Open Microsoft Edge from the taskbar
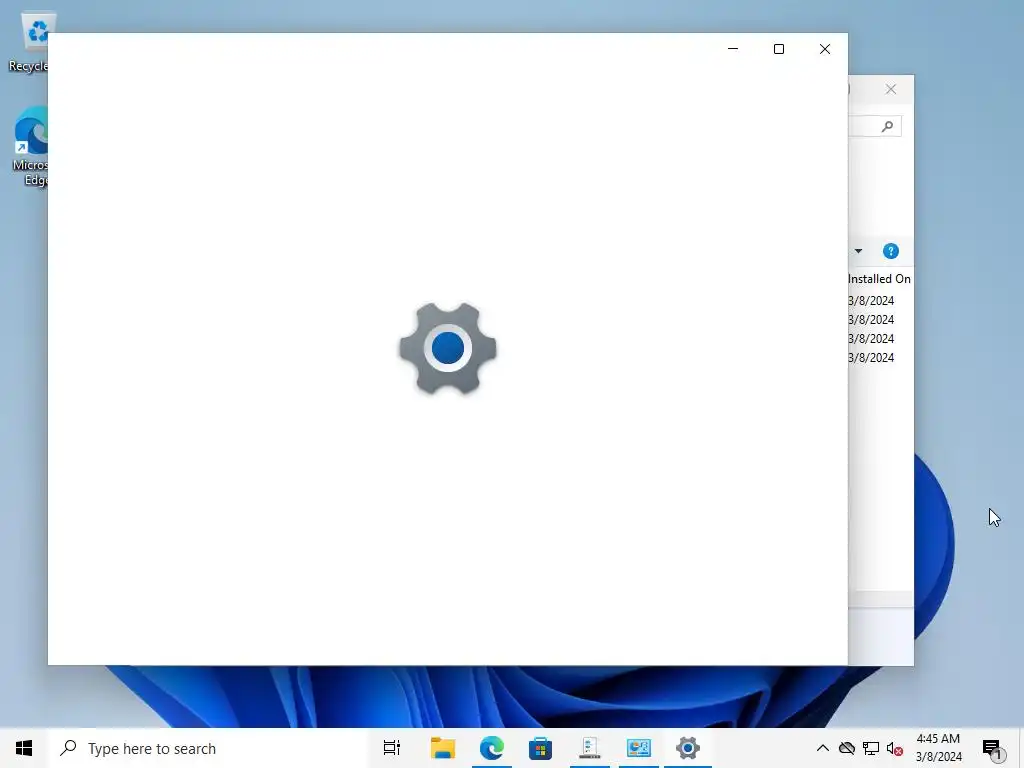1024x768 pixels. tap(492, 748)
